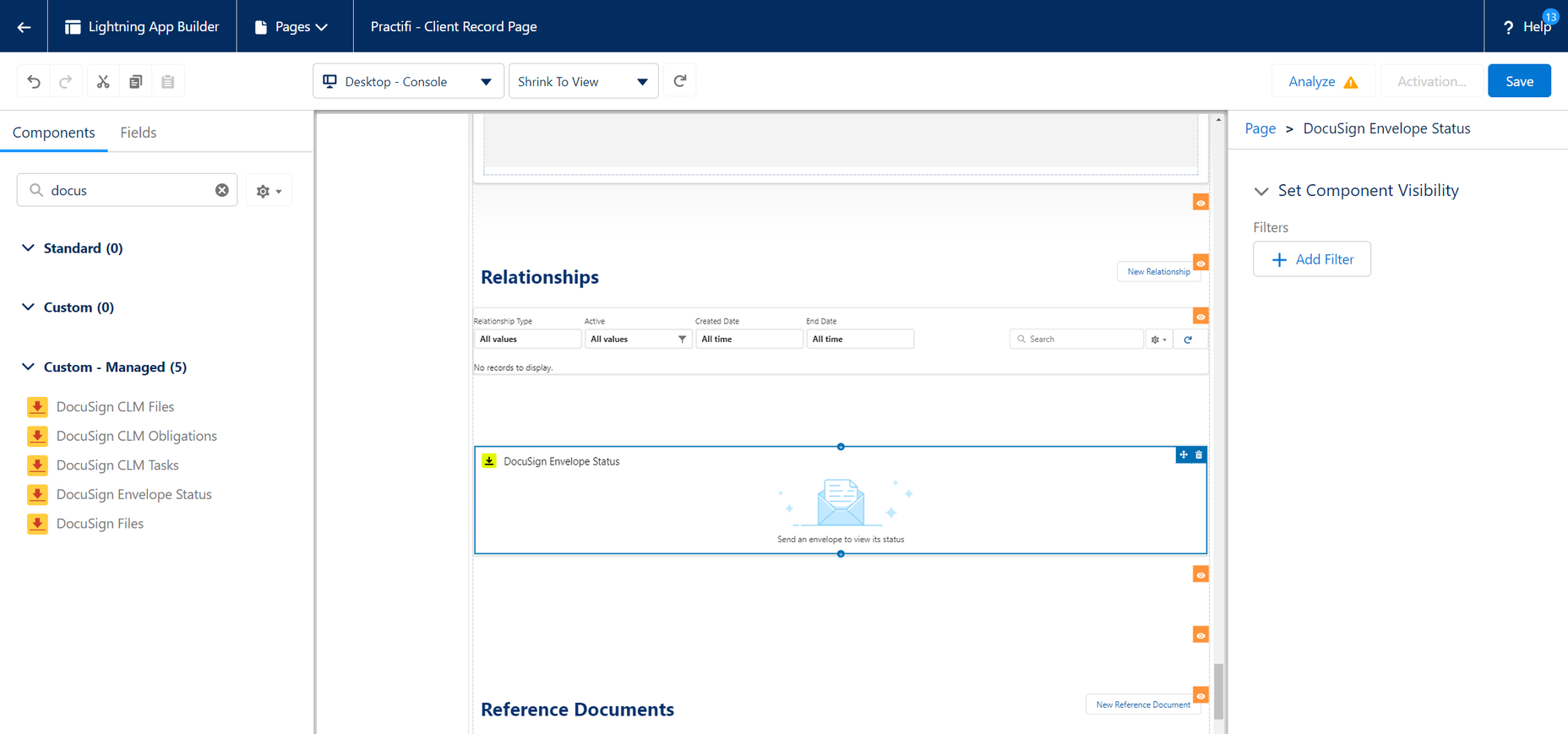The width and height of the screenshot is (1568, 734).
Task: Collapse the Standard (0) section
Action: tap(28, 248)
